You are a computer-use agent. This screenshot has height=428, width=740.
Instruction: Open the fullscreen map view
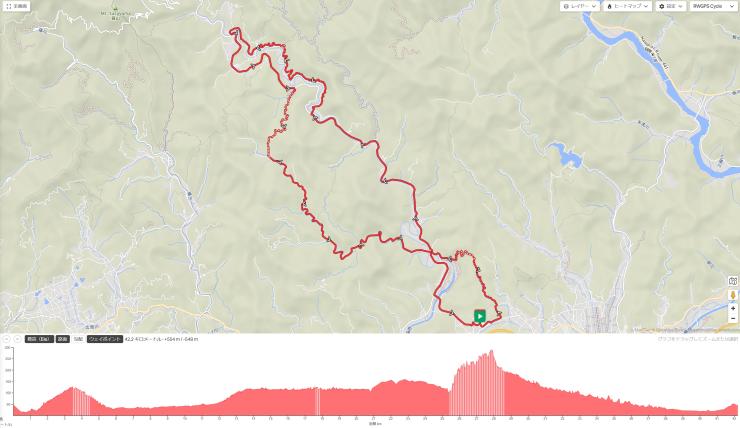tap(16, 6)
